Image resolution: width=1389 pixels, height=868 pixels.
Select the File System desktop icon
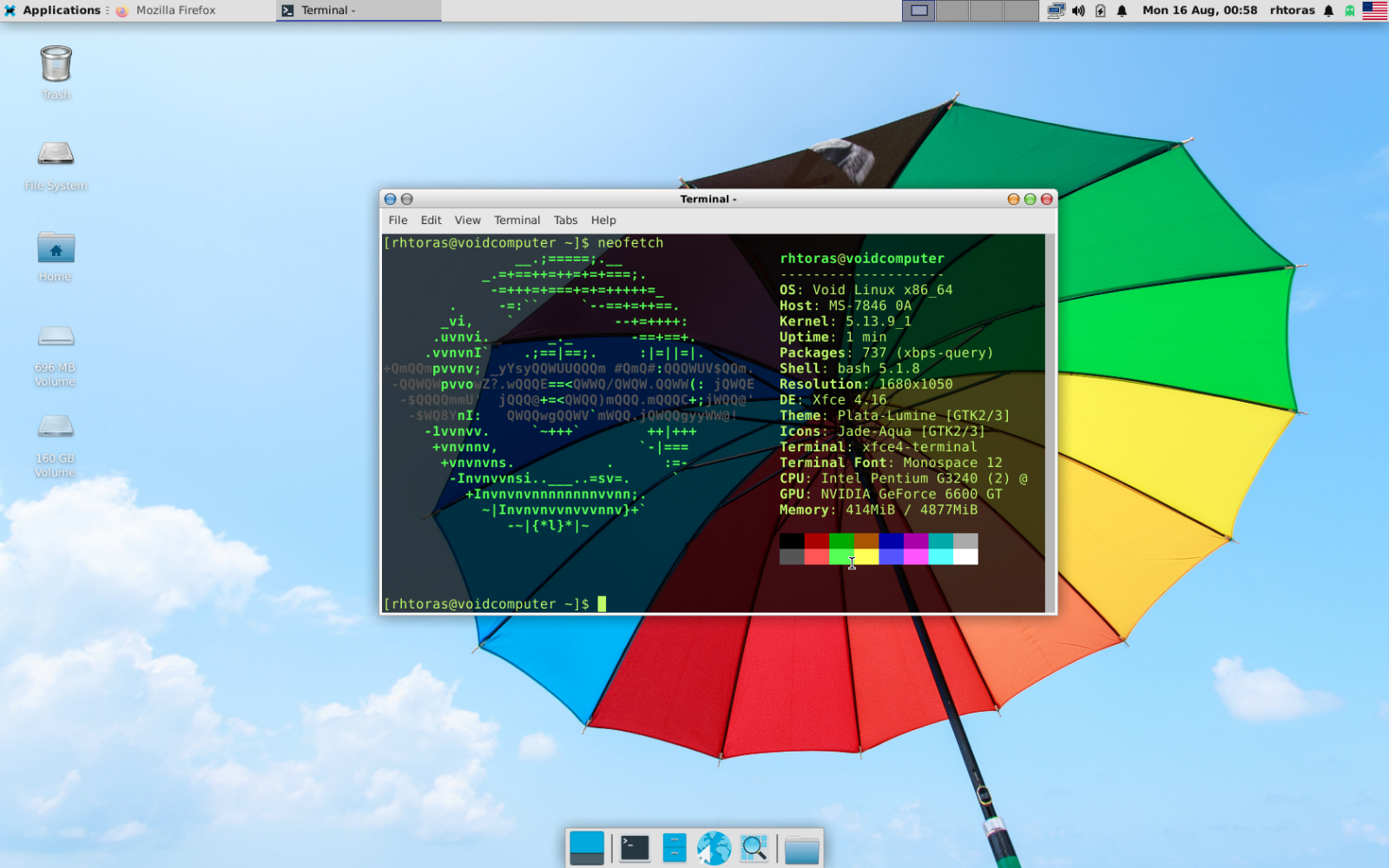click(x=56, y=165)
